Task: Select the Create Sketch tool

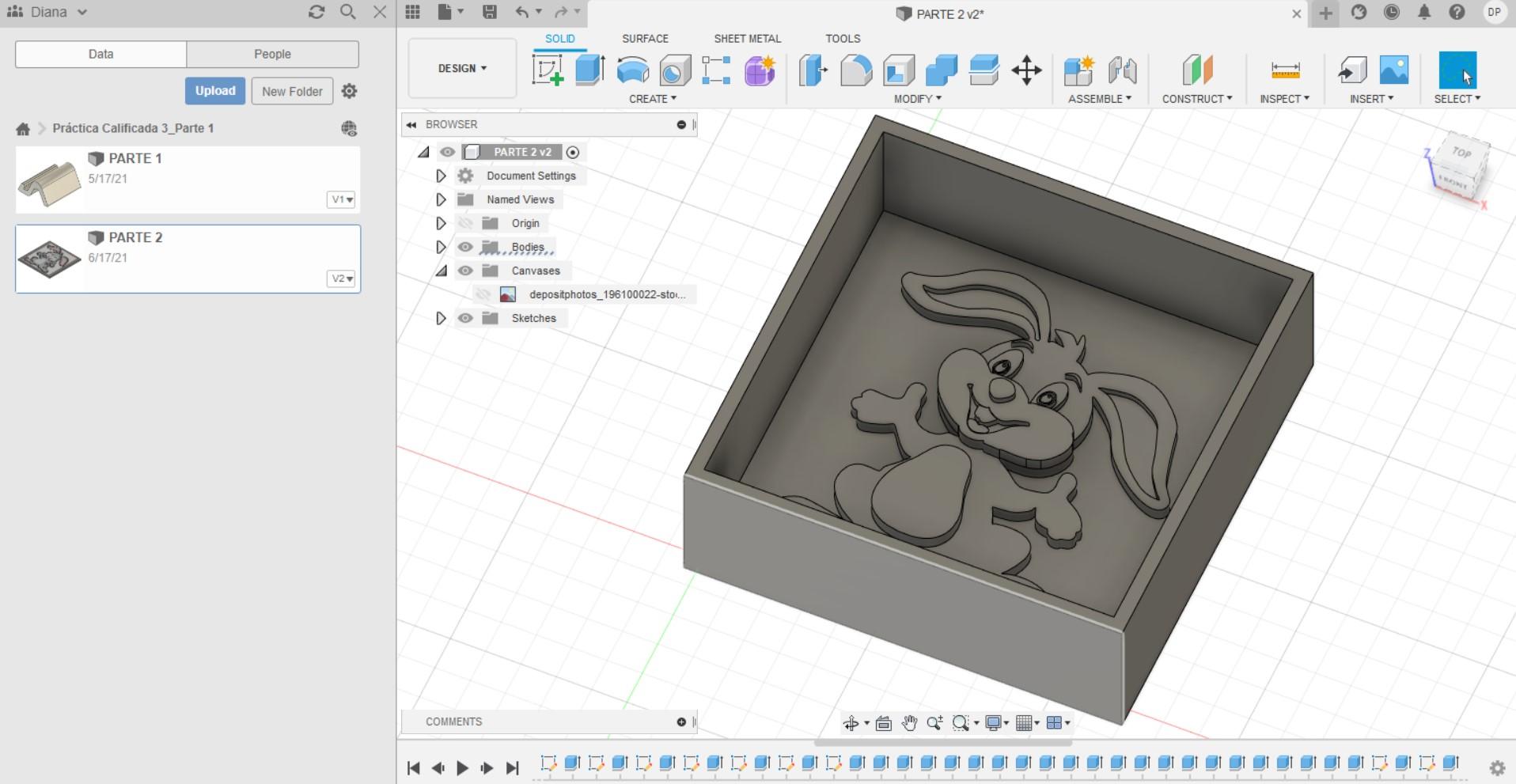Action: point(548,70)
